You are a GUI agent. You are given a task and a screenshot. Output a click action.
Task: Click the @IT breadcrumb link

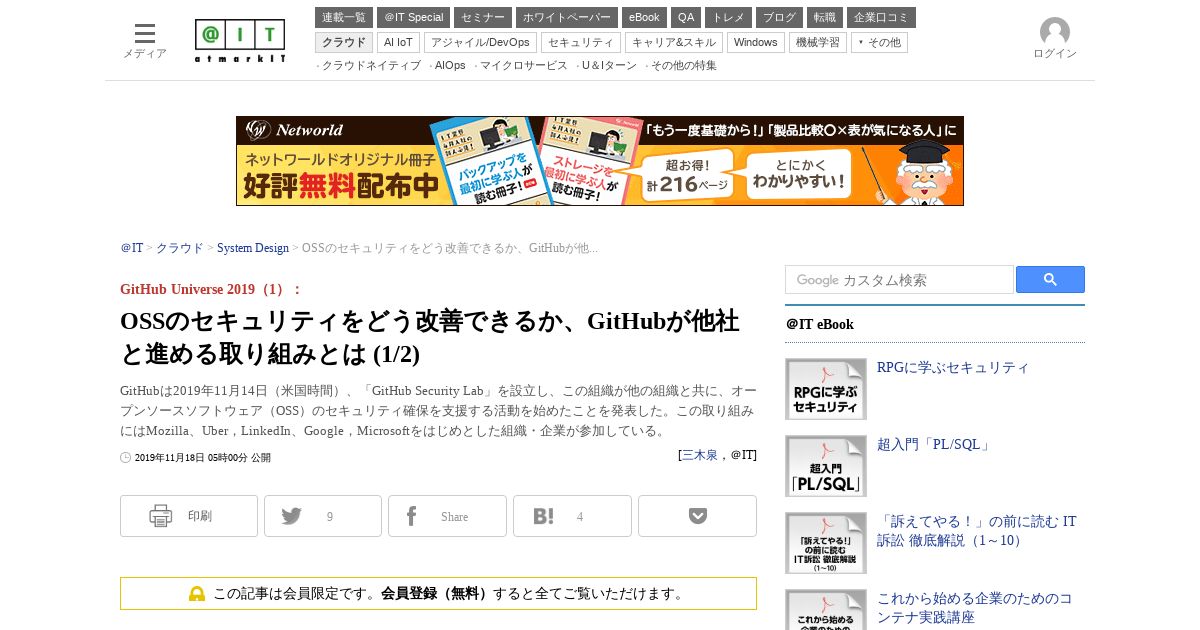coord(132,248)
